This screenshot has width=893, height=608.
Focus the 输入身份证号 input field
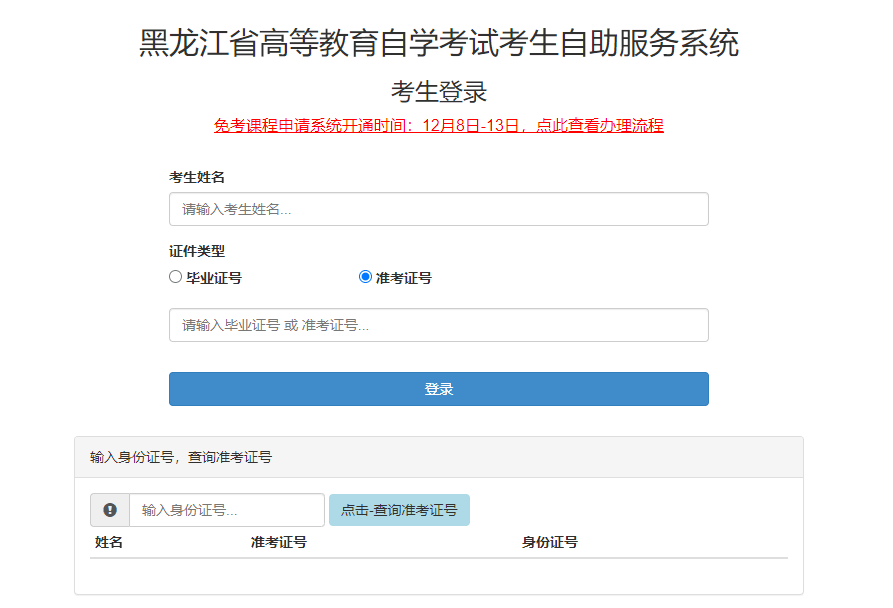pos(227,510)
